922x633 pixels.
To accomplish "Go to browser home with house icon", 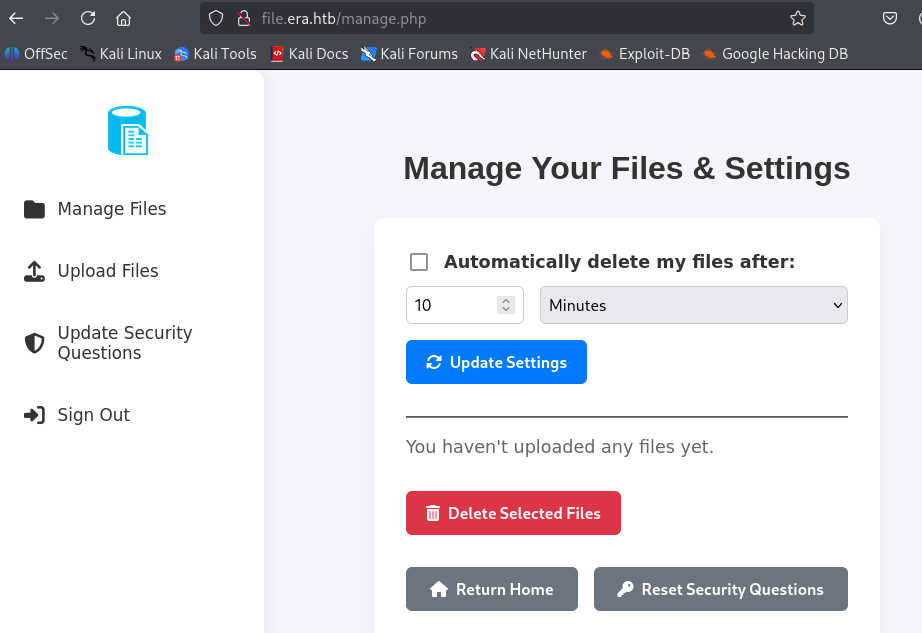I will point(123,18).
